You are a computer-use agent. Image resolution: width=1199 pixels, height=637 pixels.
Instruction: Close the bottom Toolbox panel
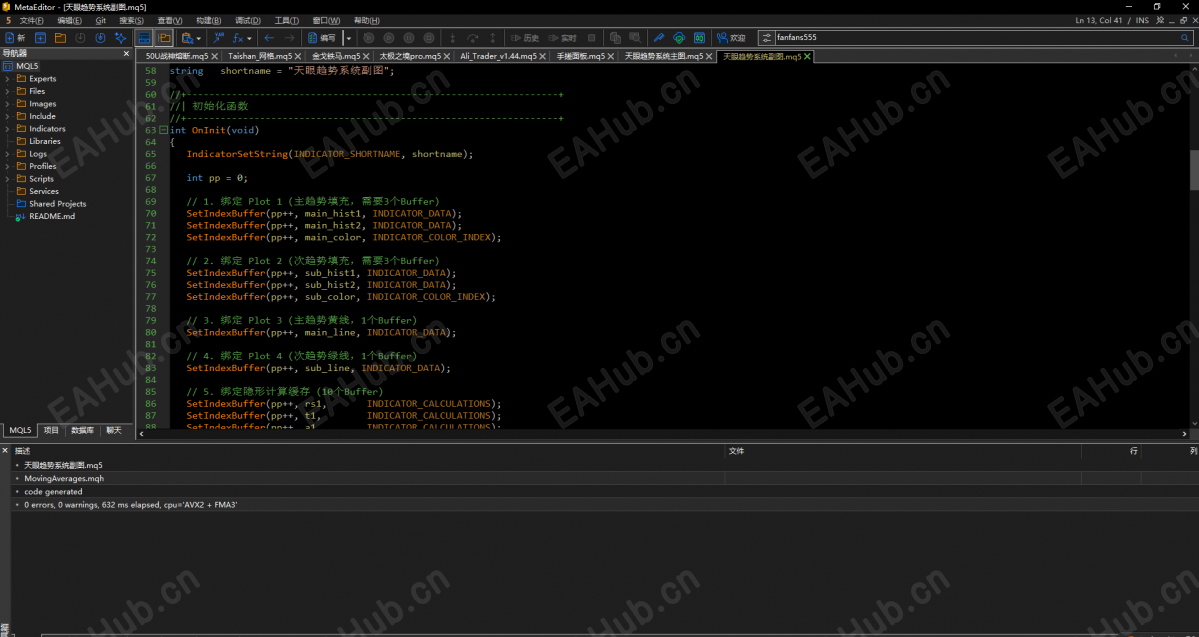click(x=5, y=450)
